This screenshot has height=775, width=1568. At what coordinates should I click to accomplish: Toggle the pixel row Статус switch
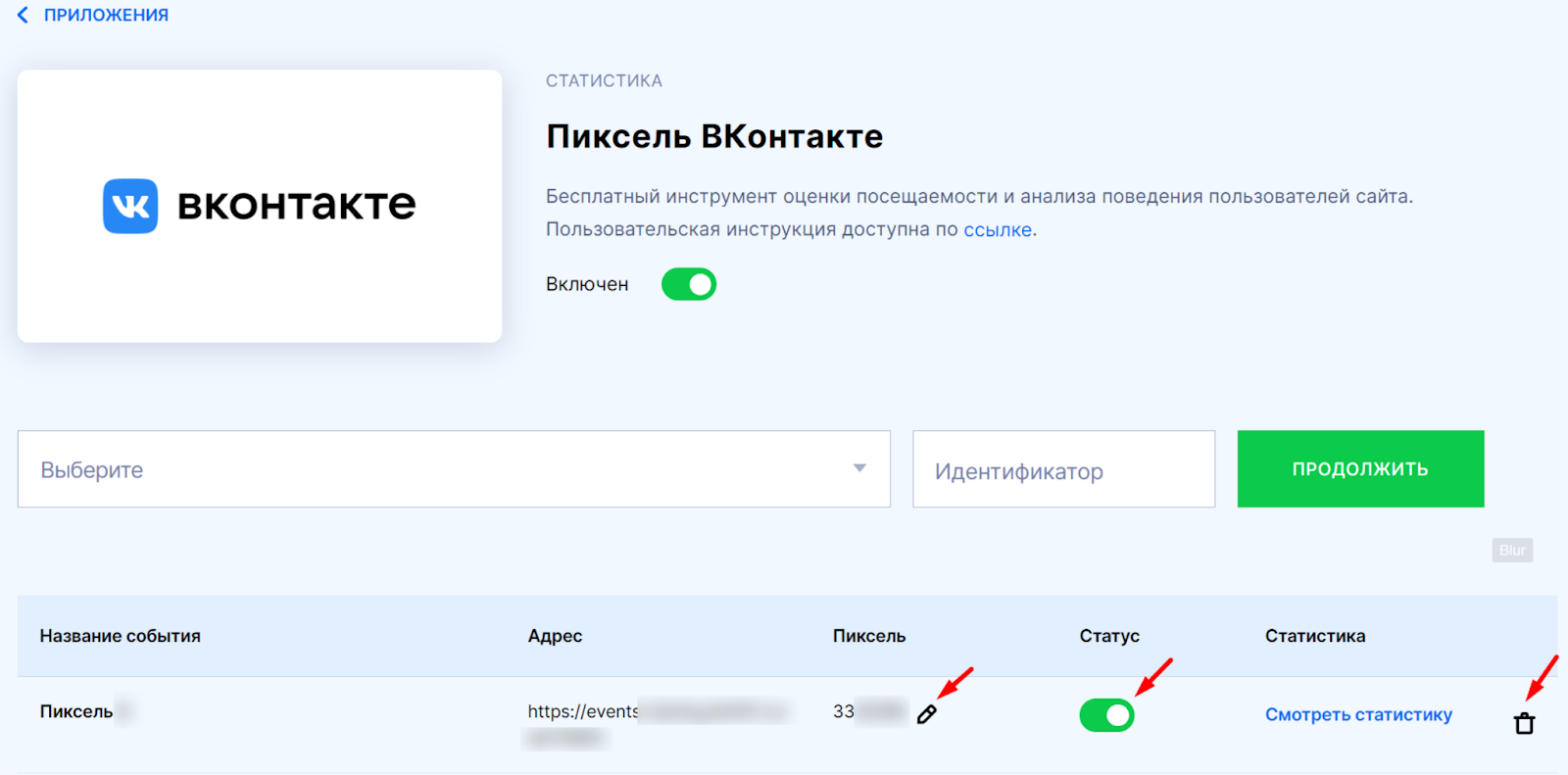coord(1106,715)
